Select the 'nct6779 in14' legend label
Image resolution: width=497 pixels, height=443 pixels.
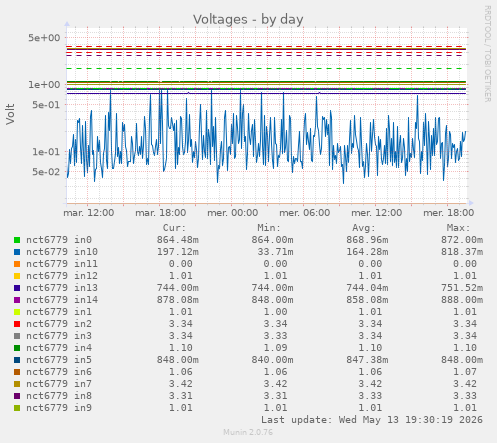pyautogui.click(x=62, y=300)
